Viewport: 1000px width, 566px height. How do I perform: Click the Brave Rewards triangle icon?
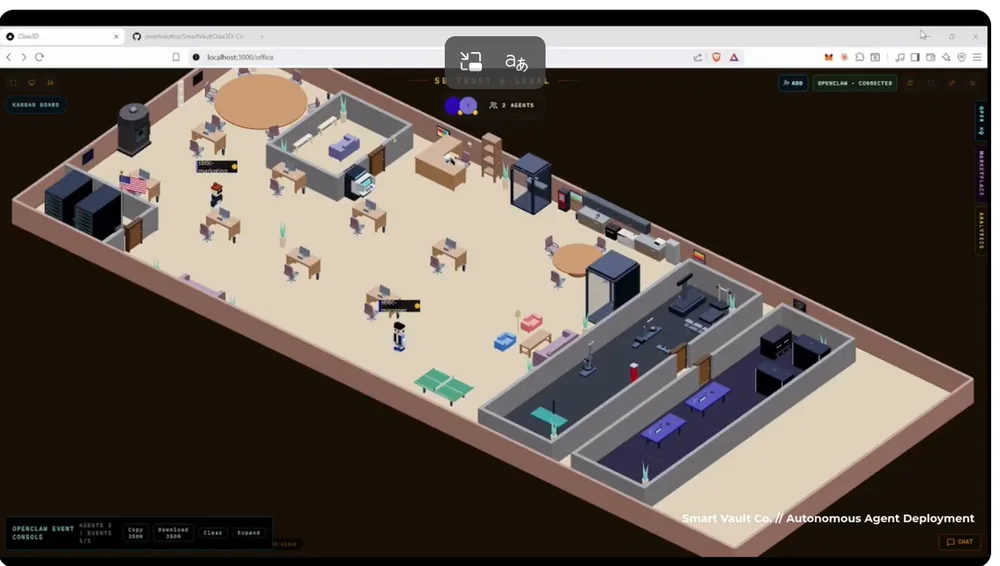(734, 57)
